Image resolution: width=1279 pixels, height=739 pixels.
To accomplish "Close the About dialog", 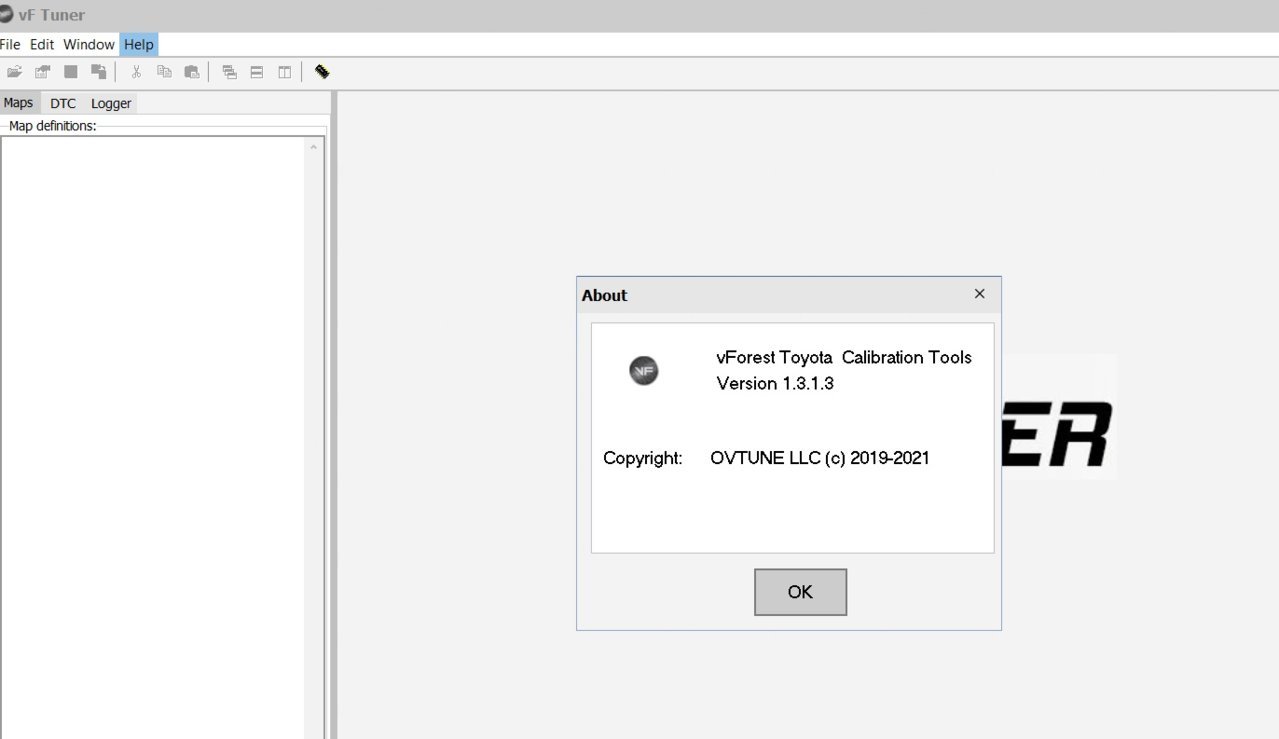I will click(x=980, y=294).
